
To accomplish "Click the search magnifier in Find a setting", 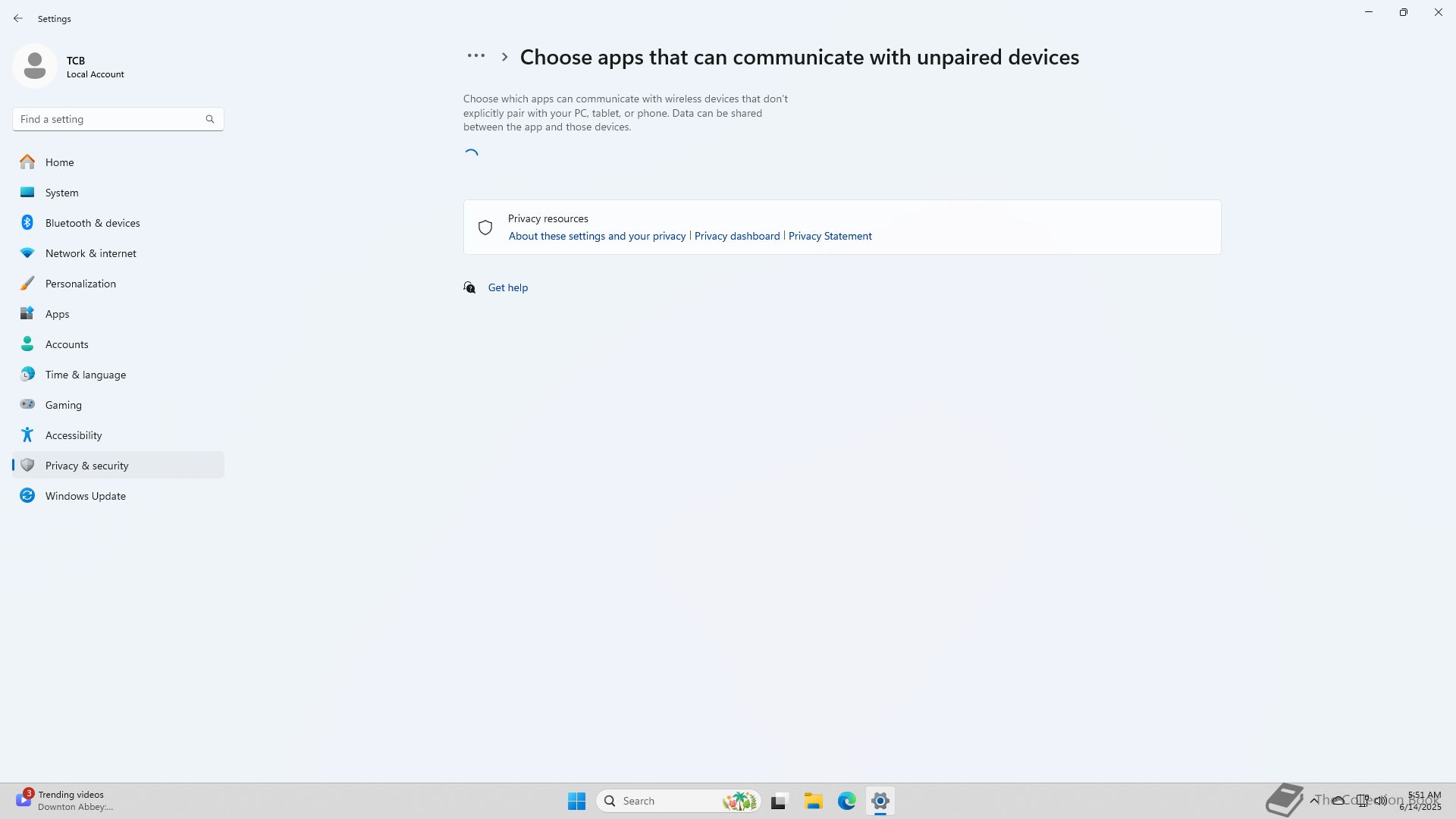I will pyautogui.click(x=210, y=119).
